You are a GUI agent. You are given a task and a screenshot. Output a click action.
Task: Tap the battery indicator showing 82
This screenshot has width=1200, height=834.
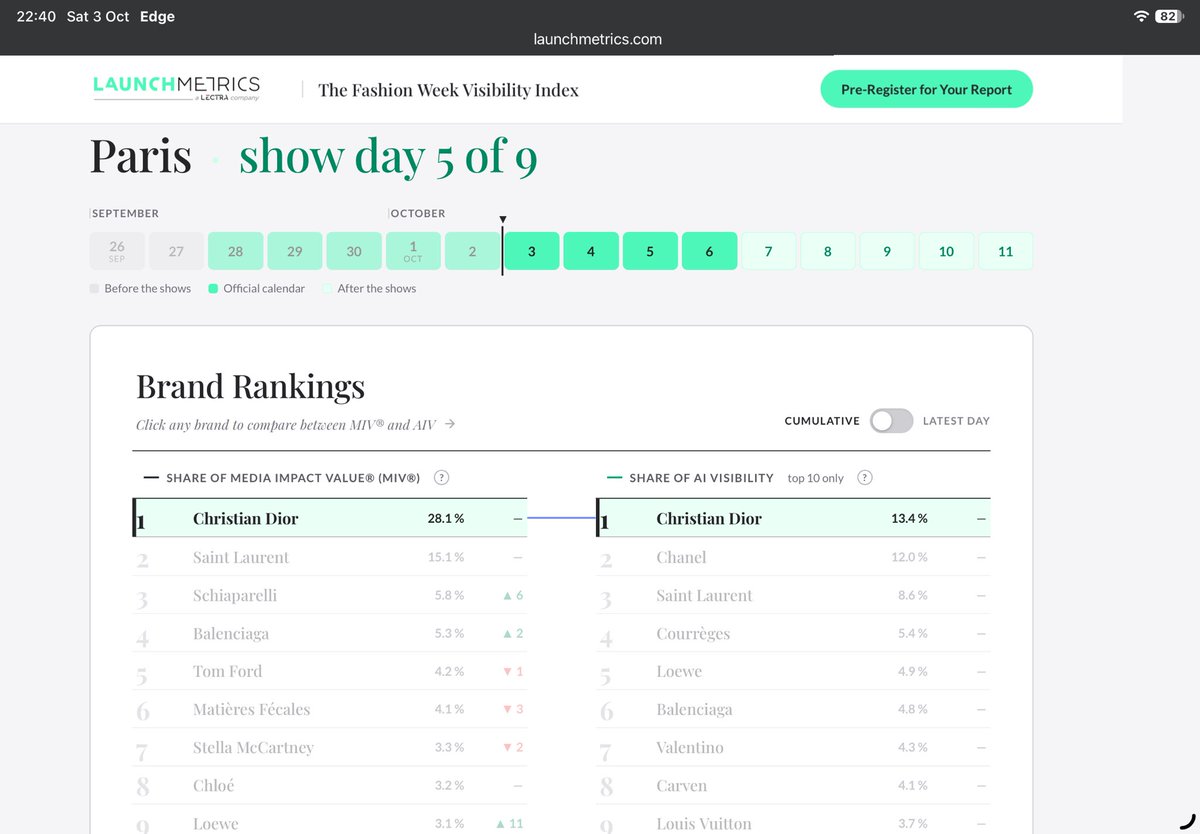(x=1169, y=16)
